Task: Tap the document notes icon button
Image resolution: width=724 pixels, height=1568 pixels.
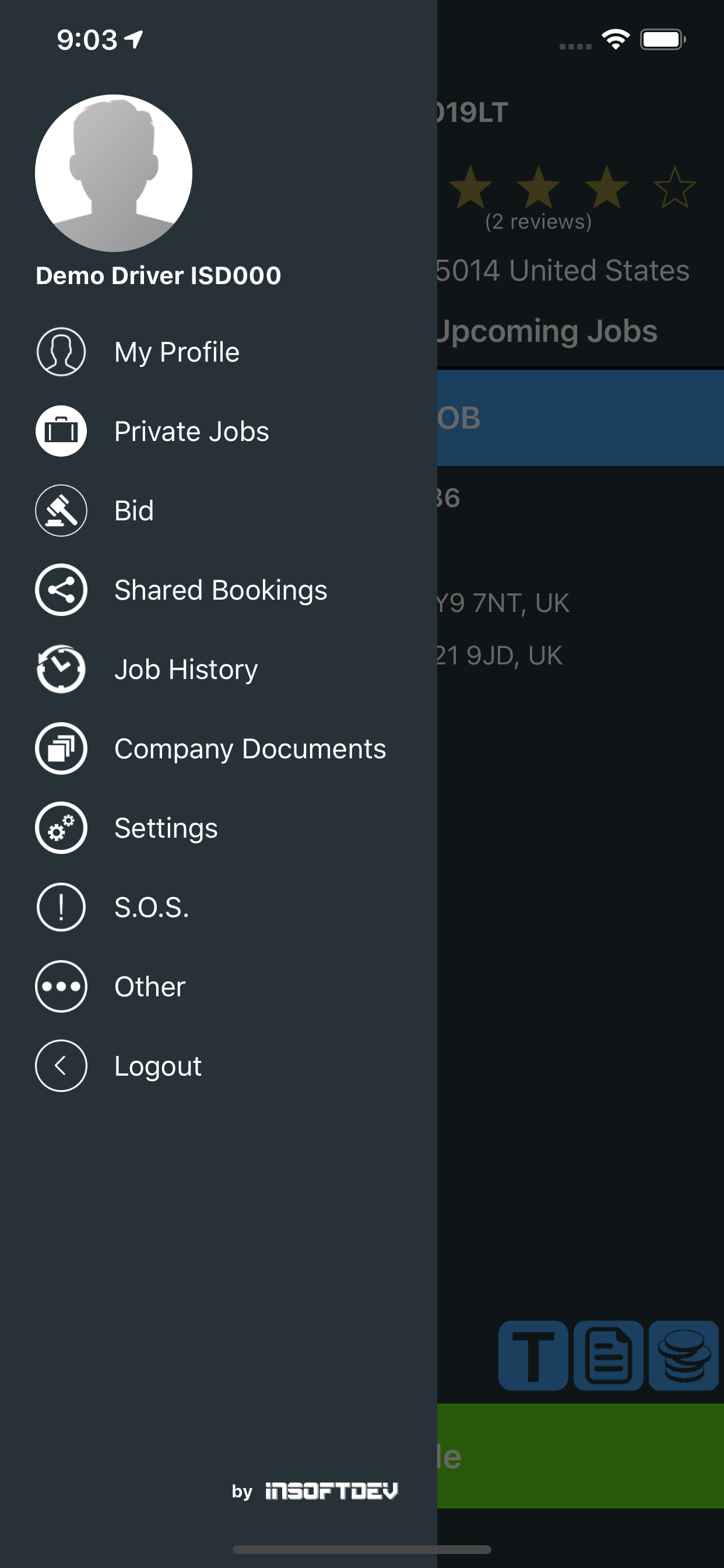Action: coord(609,1356)
